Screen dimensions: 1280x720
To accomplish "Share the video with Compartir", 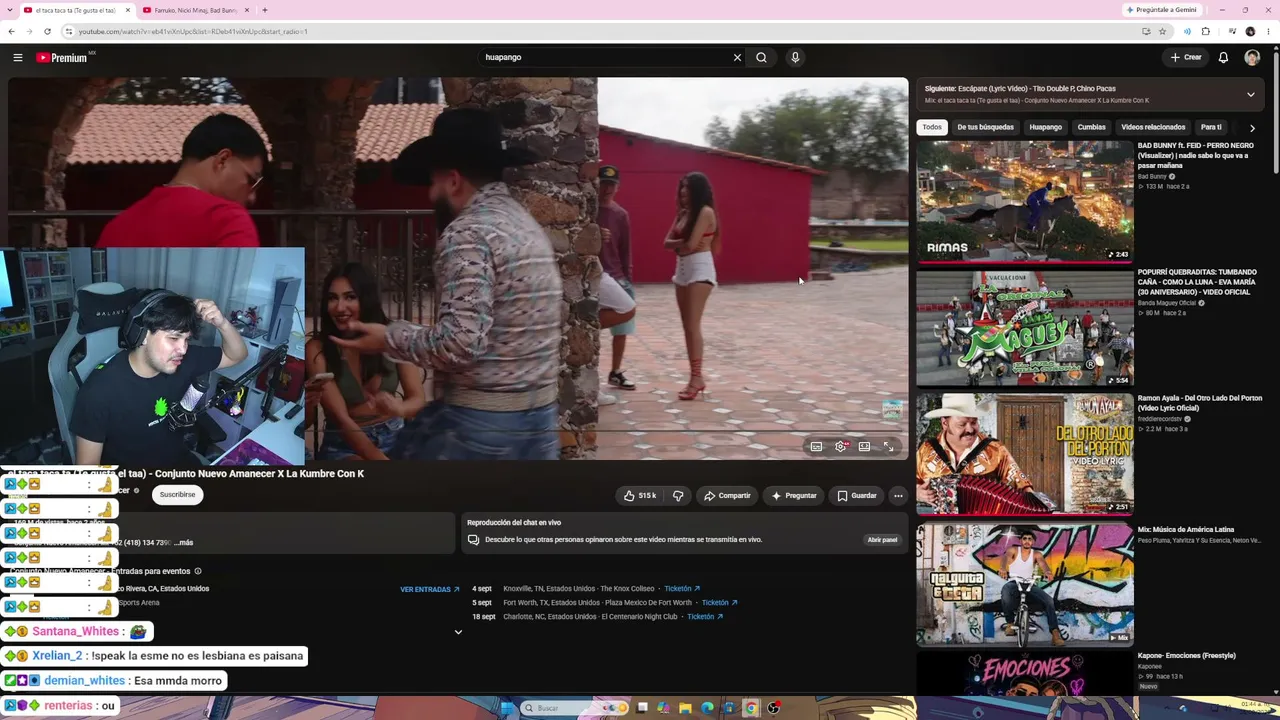I will tap(727, 495).
